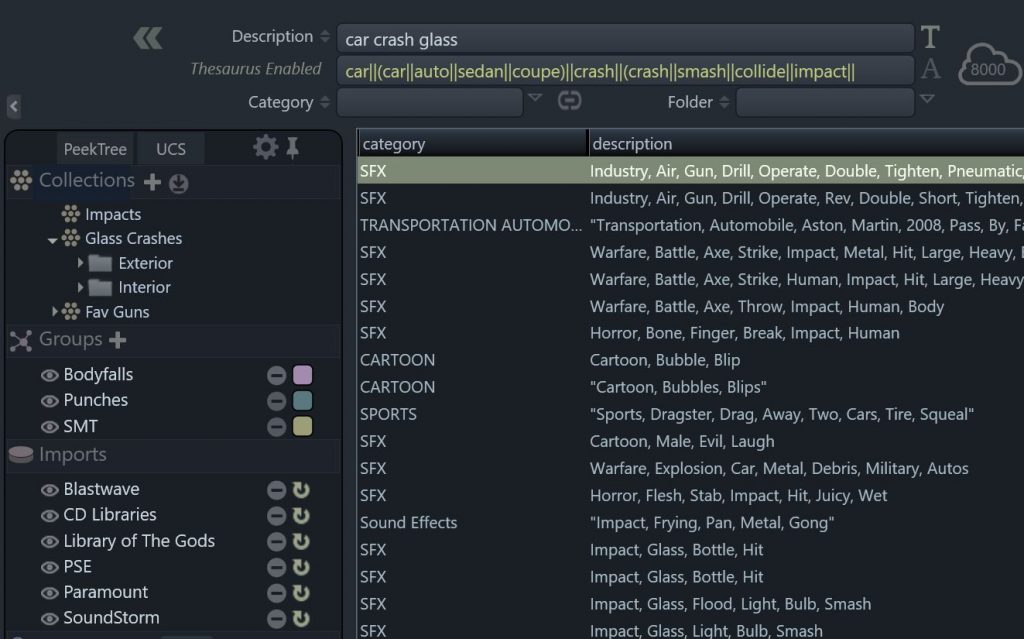Expand the Exterior folder
The height and width of the screenshot is (639, 1024).
[81, 263]
